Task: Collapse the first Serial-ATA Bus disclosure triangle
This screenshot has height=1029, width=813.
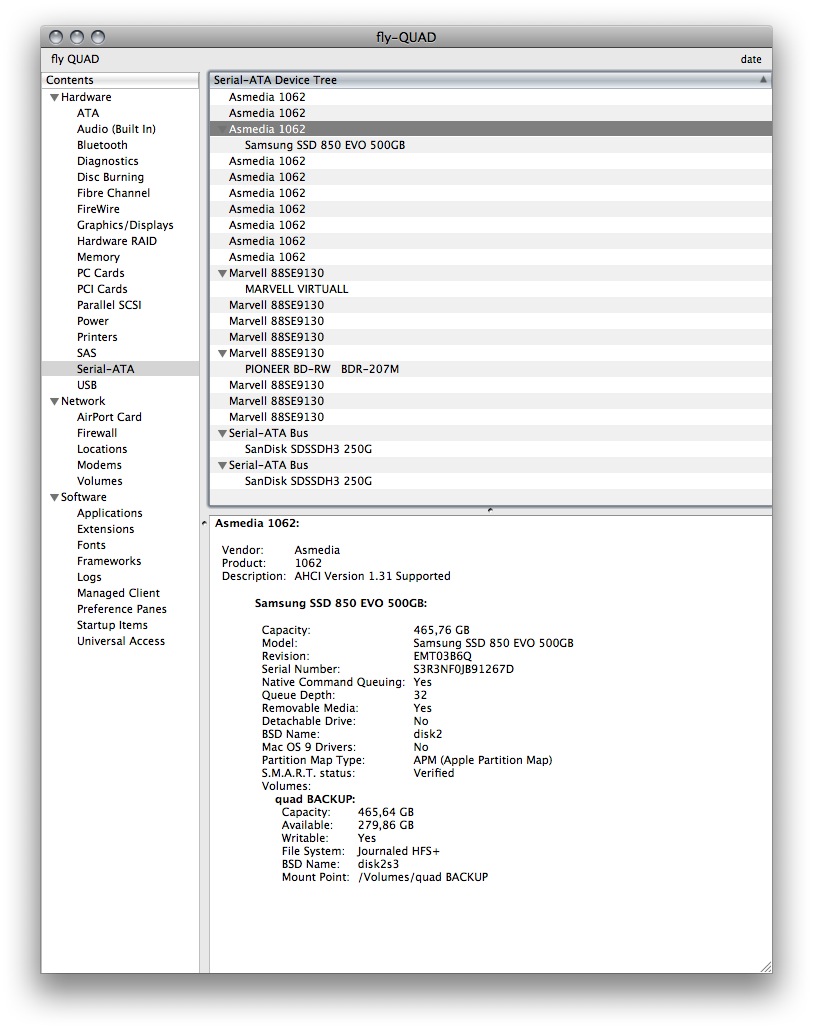Action: pos(222,434)
